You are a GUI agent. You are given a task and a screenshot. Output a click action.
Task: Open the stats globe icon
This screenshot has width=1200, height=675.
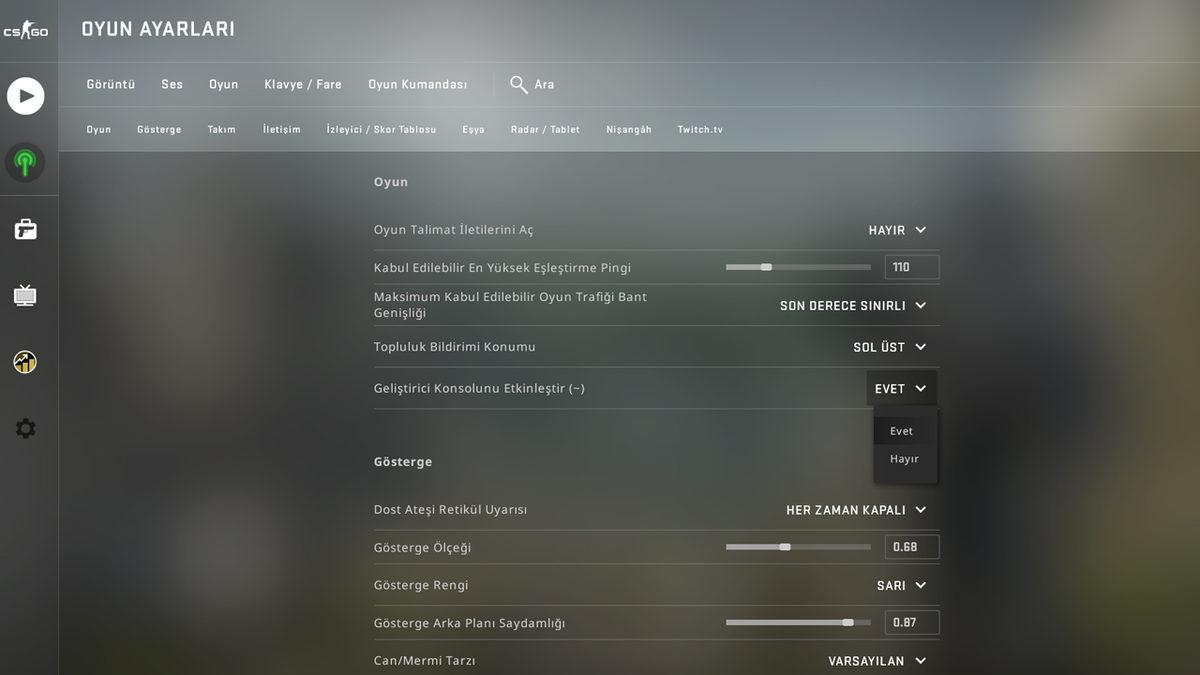25,361
